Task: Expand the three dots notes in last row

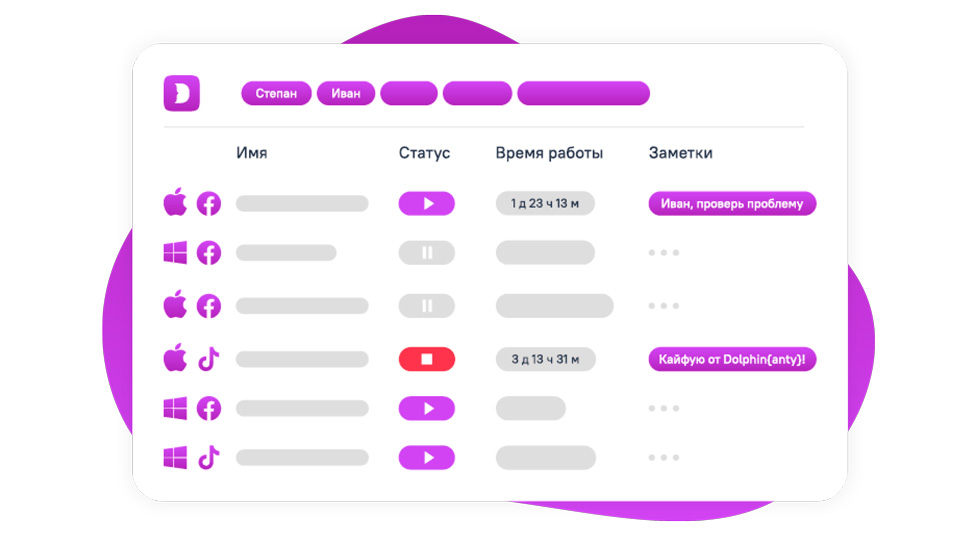Action: (x=664, y=457)
